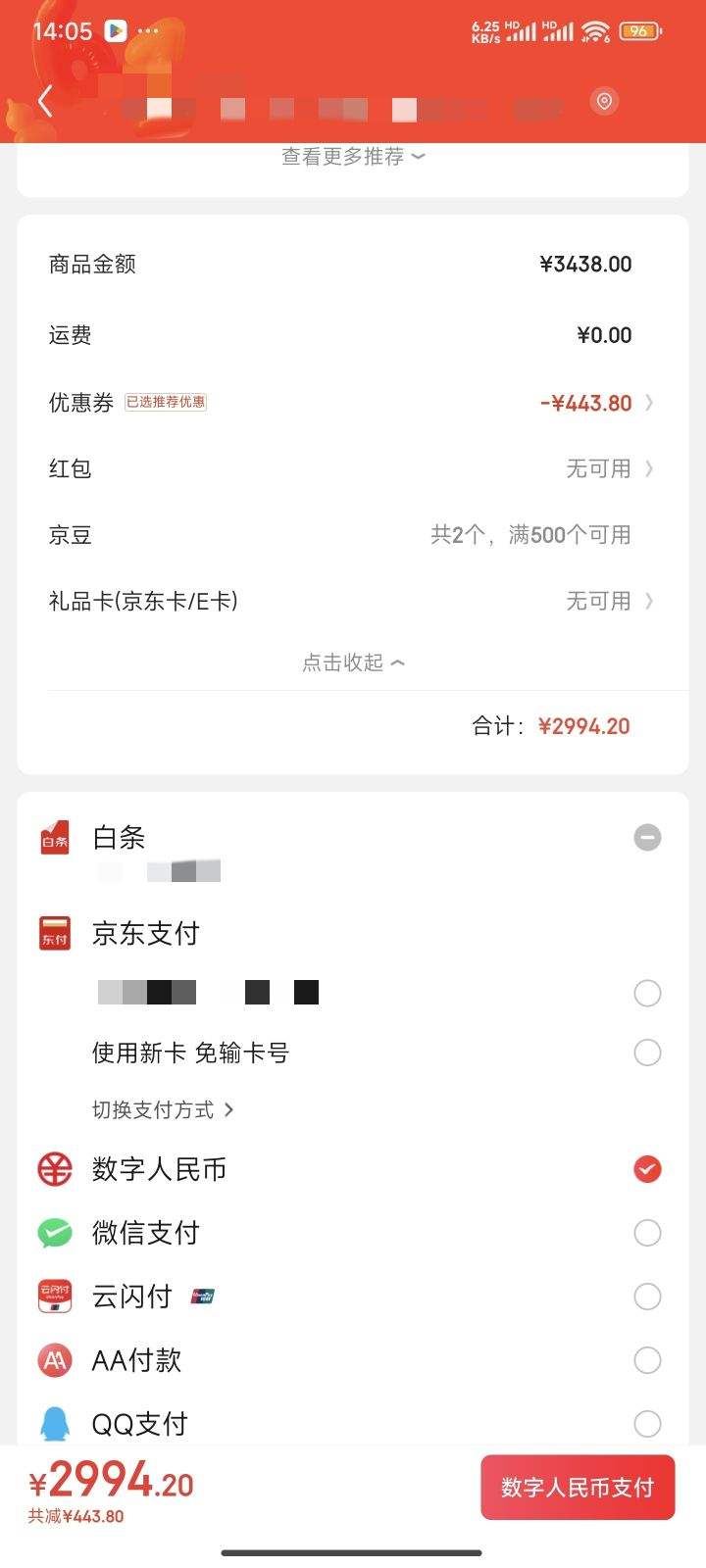This screenshot has width=706, height=1568.
Task: Collapse details via 点击收起
Action: (x=353, y=662)
